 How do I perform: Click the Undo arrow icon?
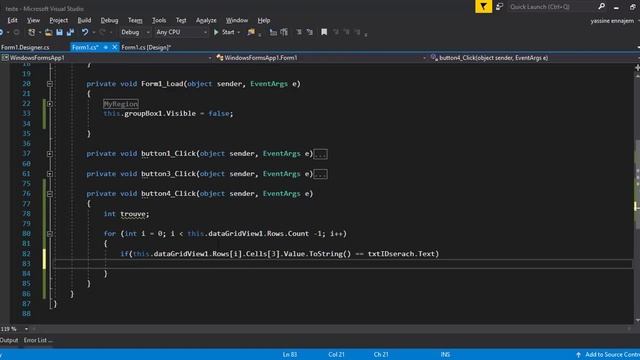click(84, 32)
